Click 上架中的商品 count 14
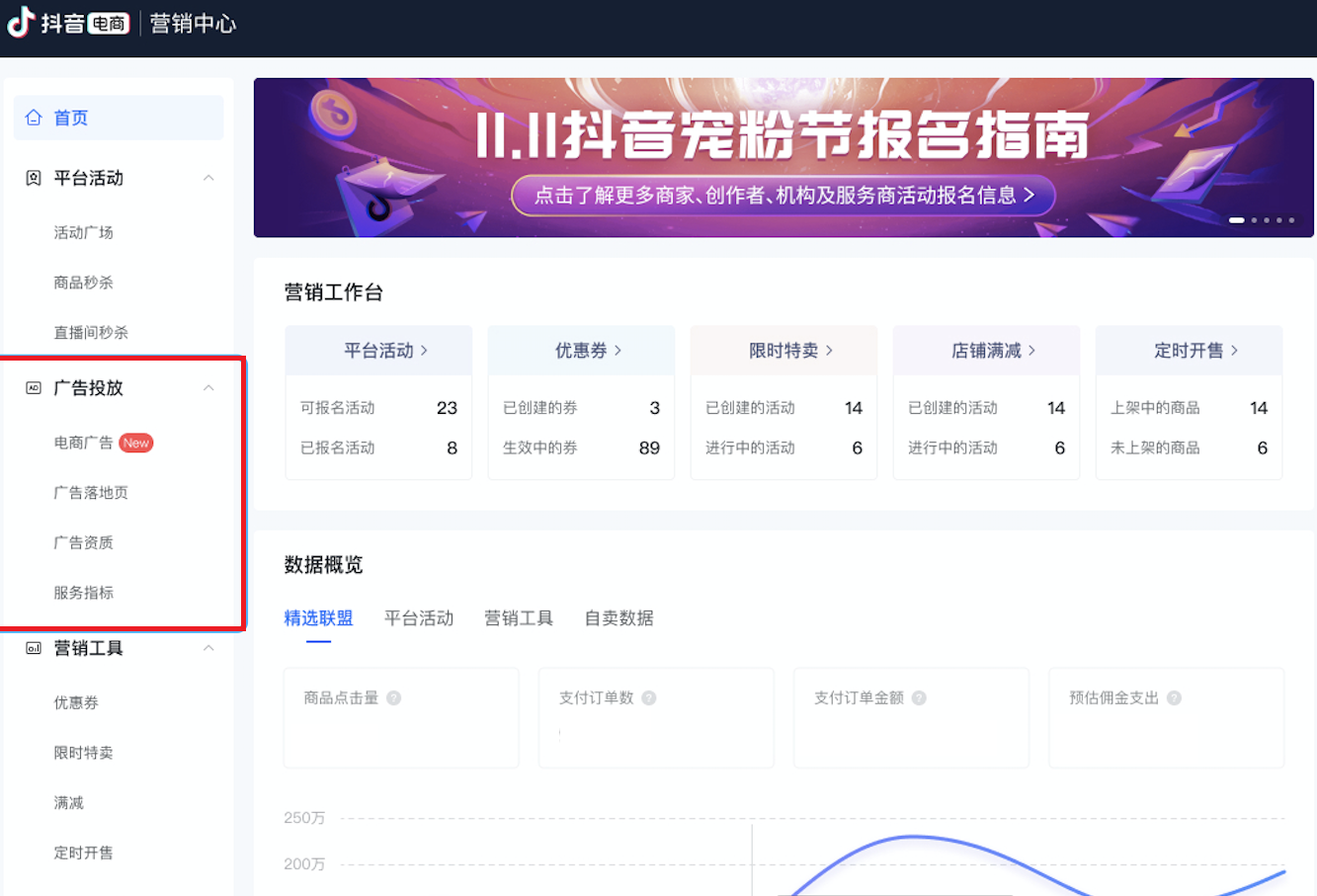Image resolution: width=1317 pixels, height=896 pixels. [x=1259, y=408]
